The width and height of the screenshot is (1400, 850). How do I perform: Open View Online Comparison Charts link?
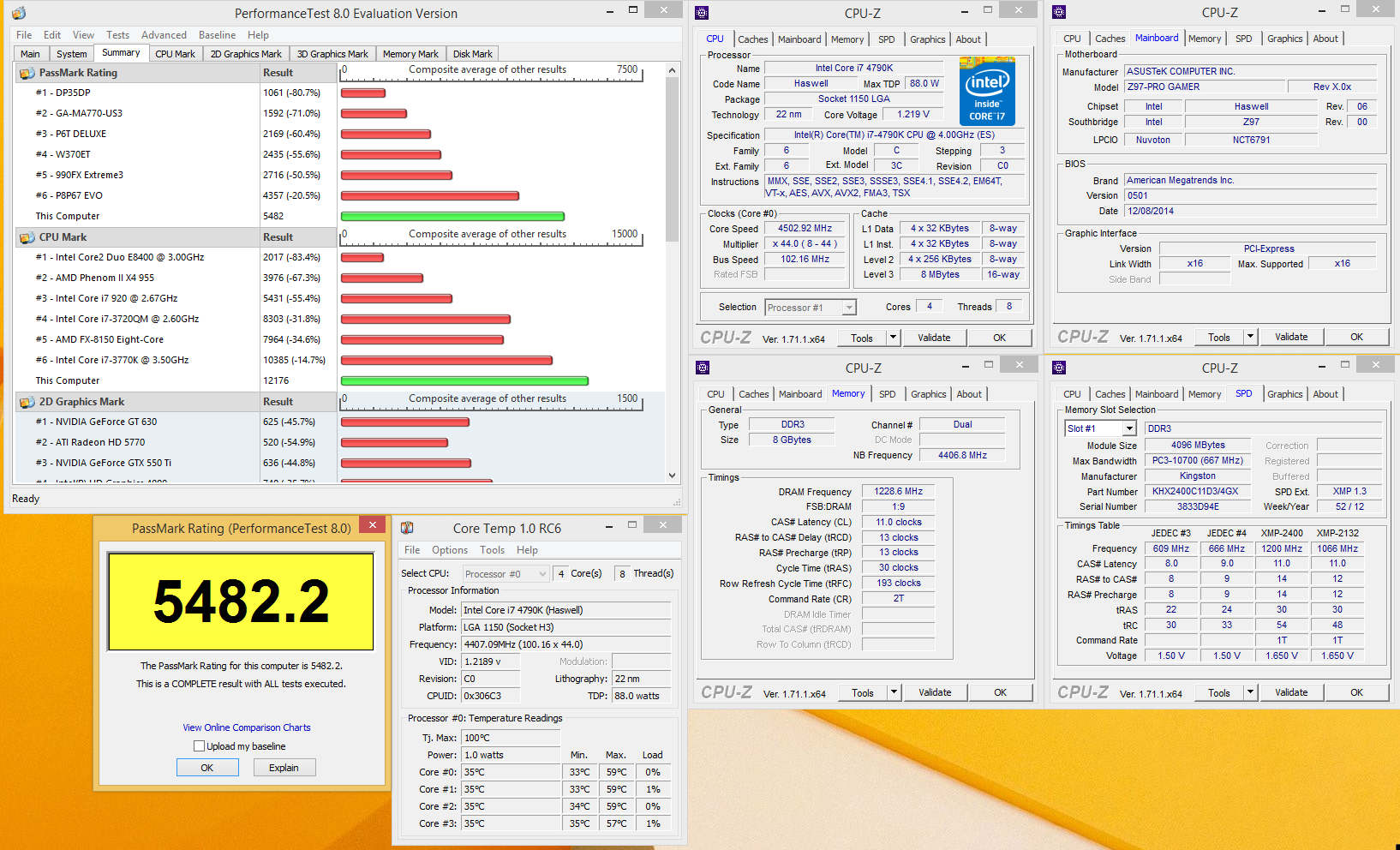247,727
